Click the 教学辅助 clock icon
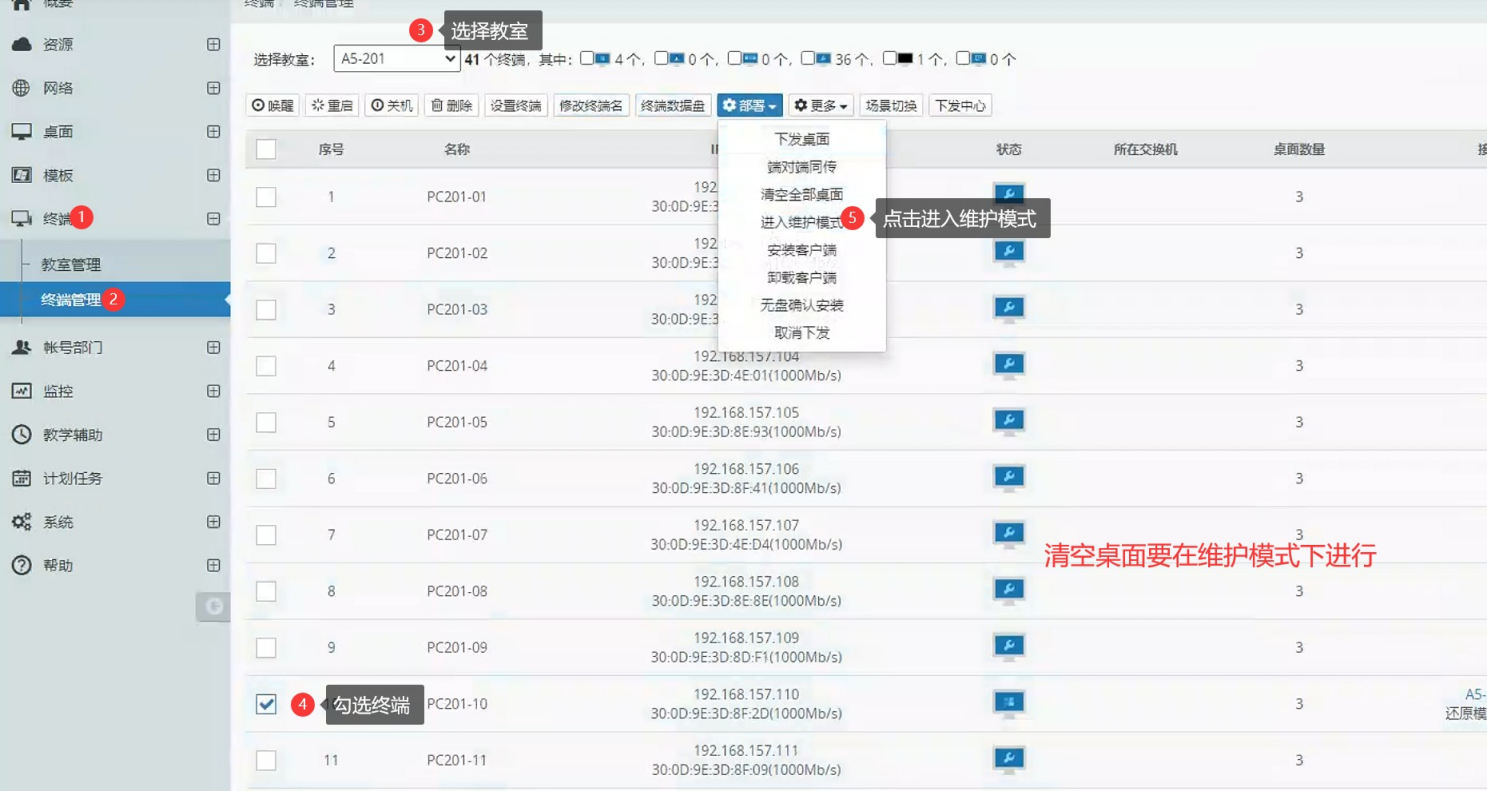This screenshot has width=1487, height=791. pyautogui.click(x=21, y=435)
